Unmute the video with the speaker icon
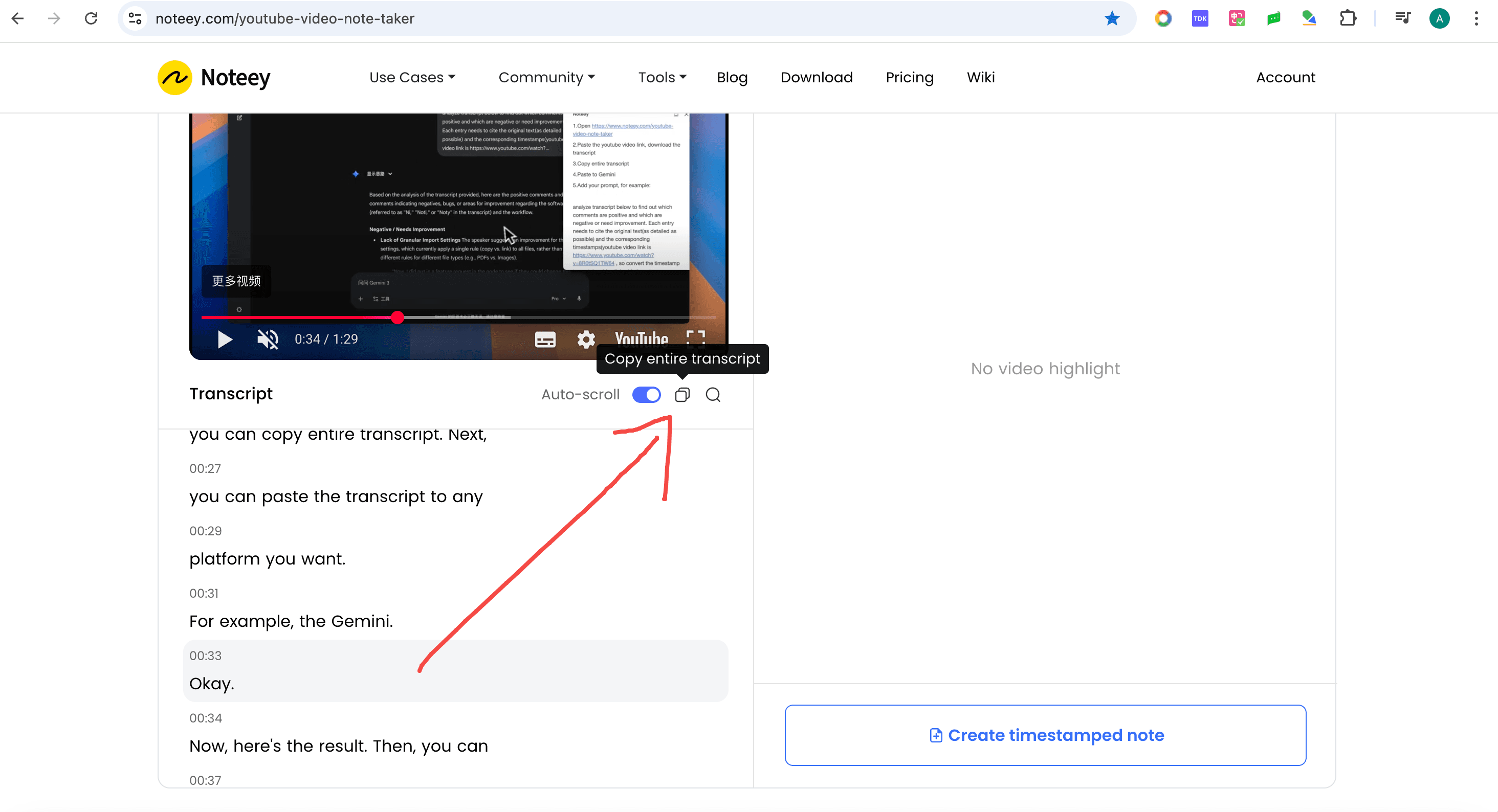Viewport: 1498px width, 812px height. (x=267, y=339)
